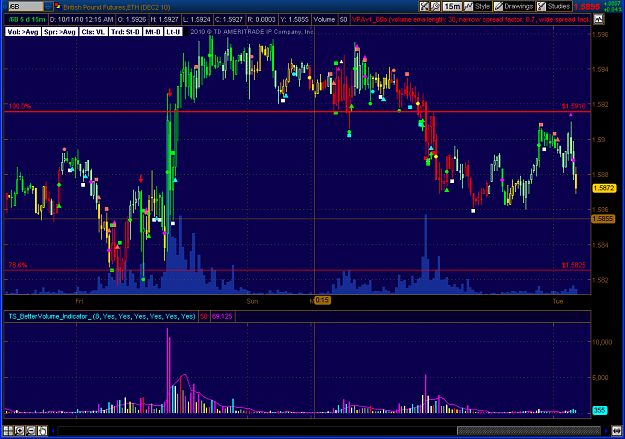Screen dimensions: 625x439
Task: Click the cyan 355 volume value bubble
Action: click(x=599, y=410)
